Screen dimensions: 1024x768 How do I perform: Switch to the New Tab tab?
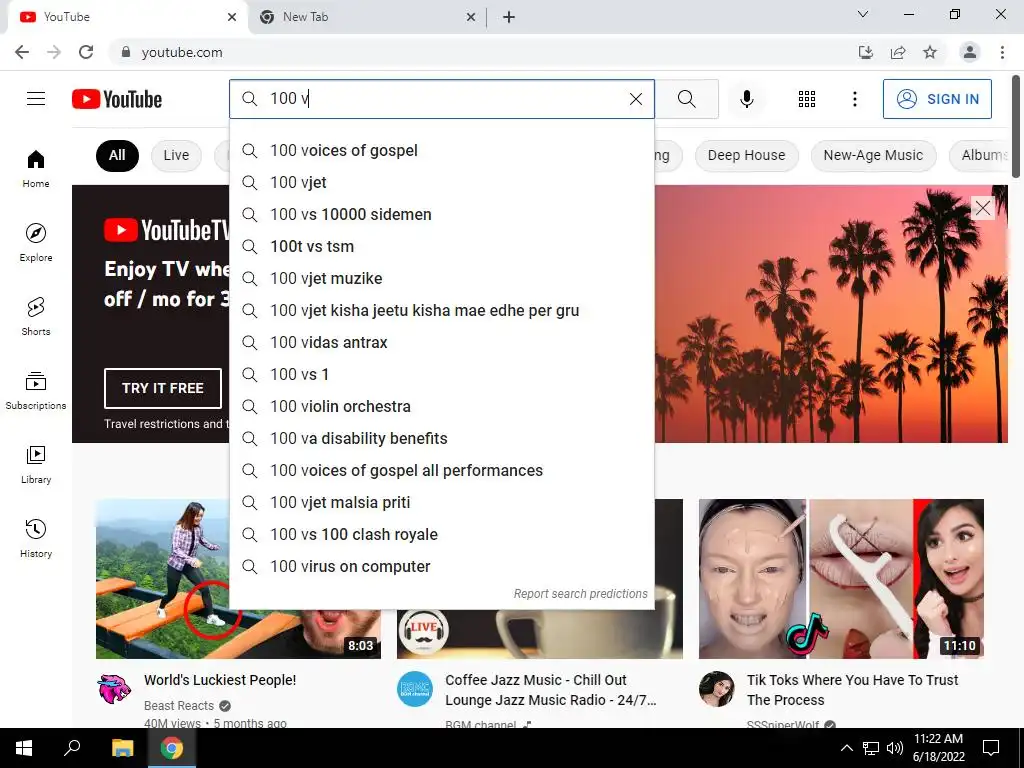click(367, 17)
